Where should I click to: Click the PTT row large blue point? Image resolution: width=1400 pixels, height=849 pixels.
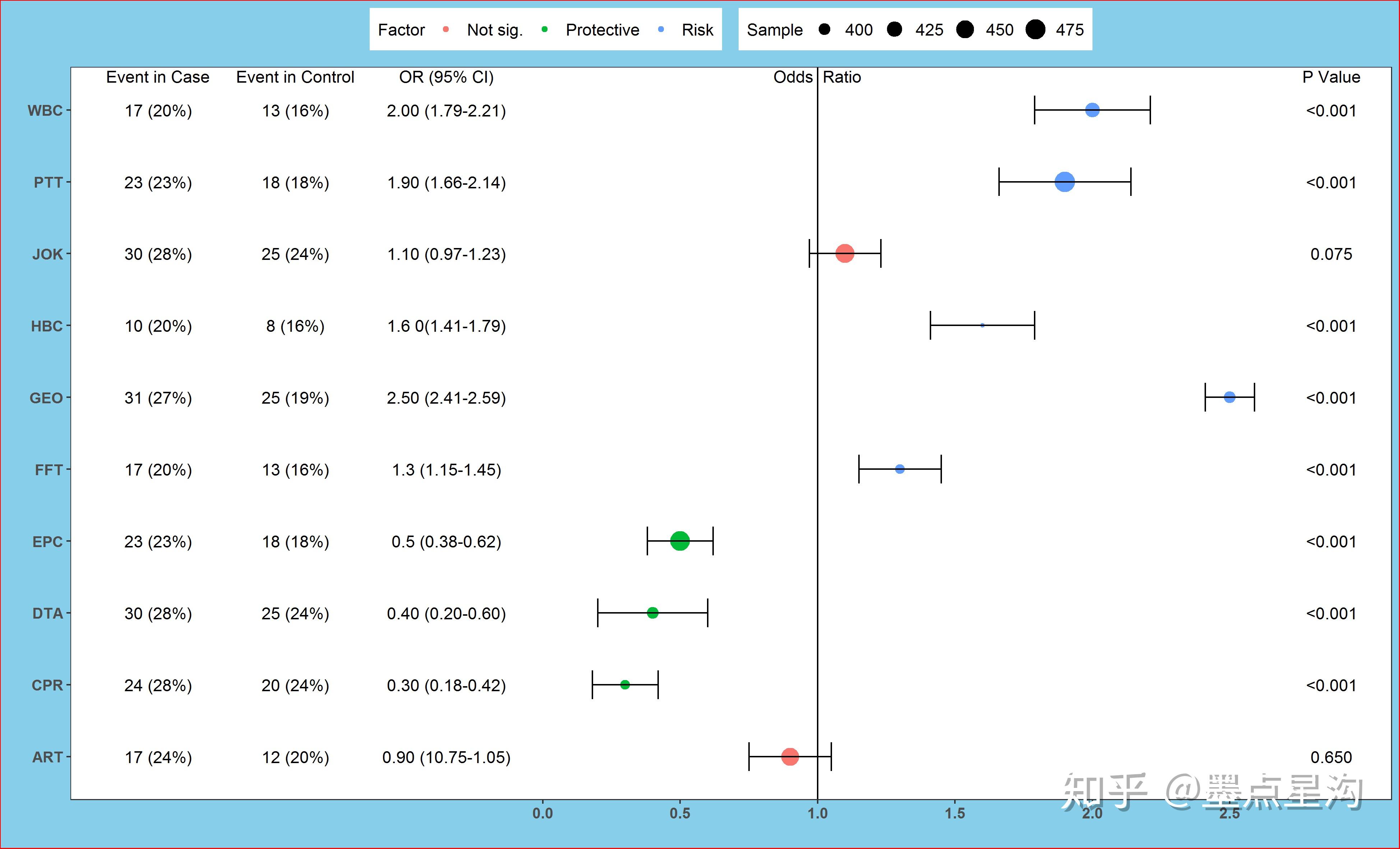[1064, 182]
